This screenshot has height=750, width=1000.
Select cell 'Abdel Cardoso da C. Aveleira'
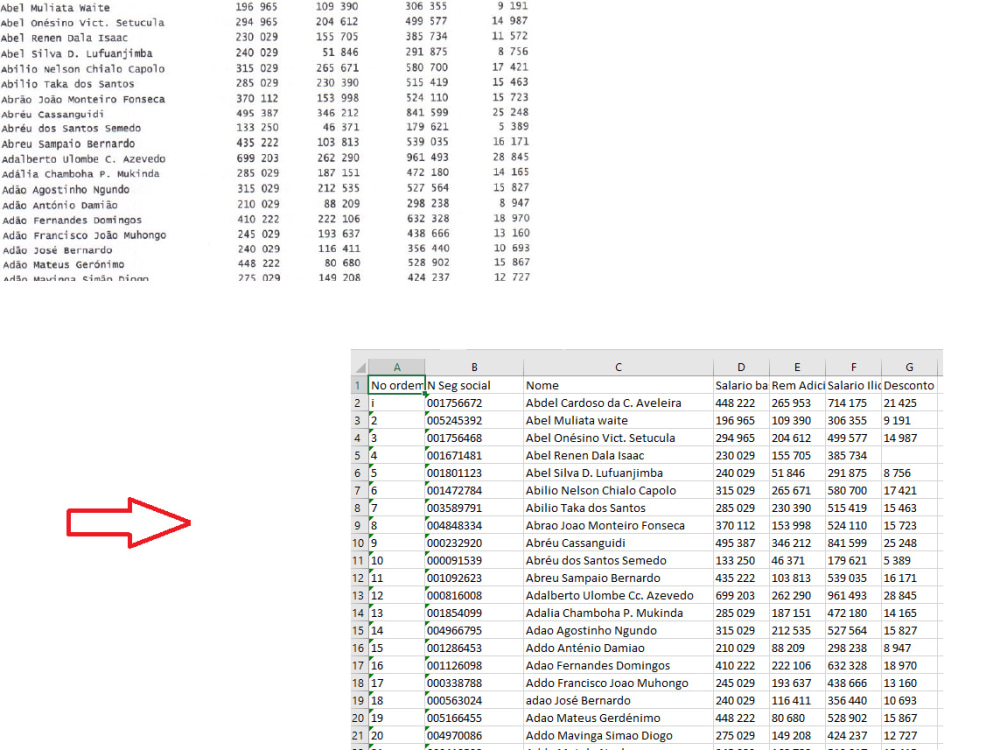[618, 403]
